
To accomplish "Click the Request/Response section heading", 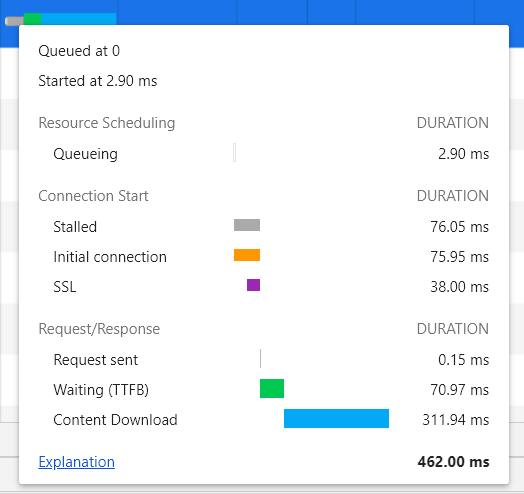I will [99, 329].
